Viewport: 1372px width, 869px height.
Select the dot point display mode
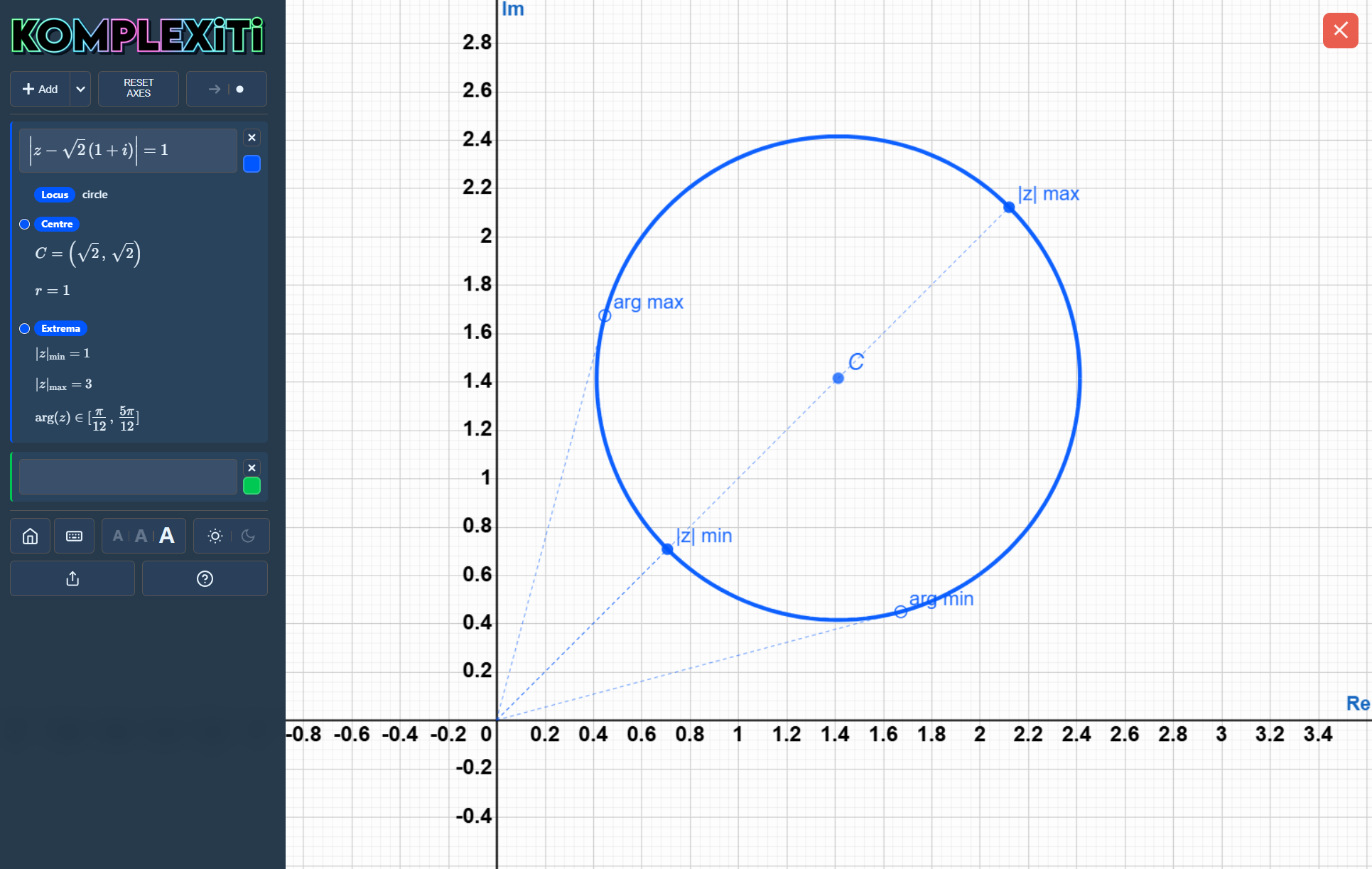coord(240,89)
